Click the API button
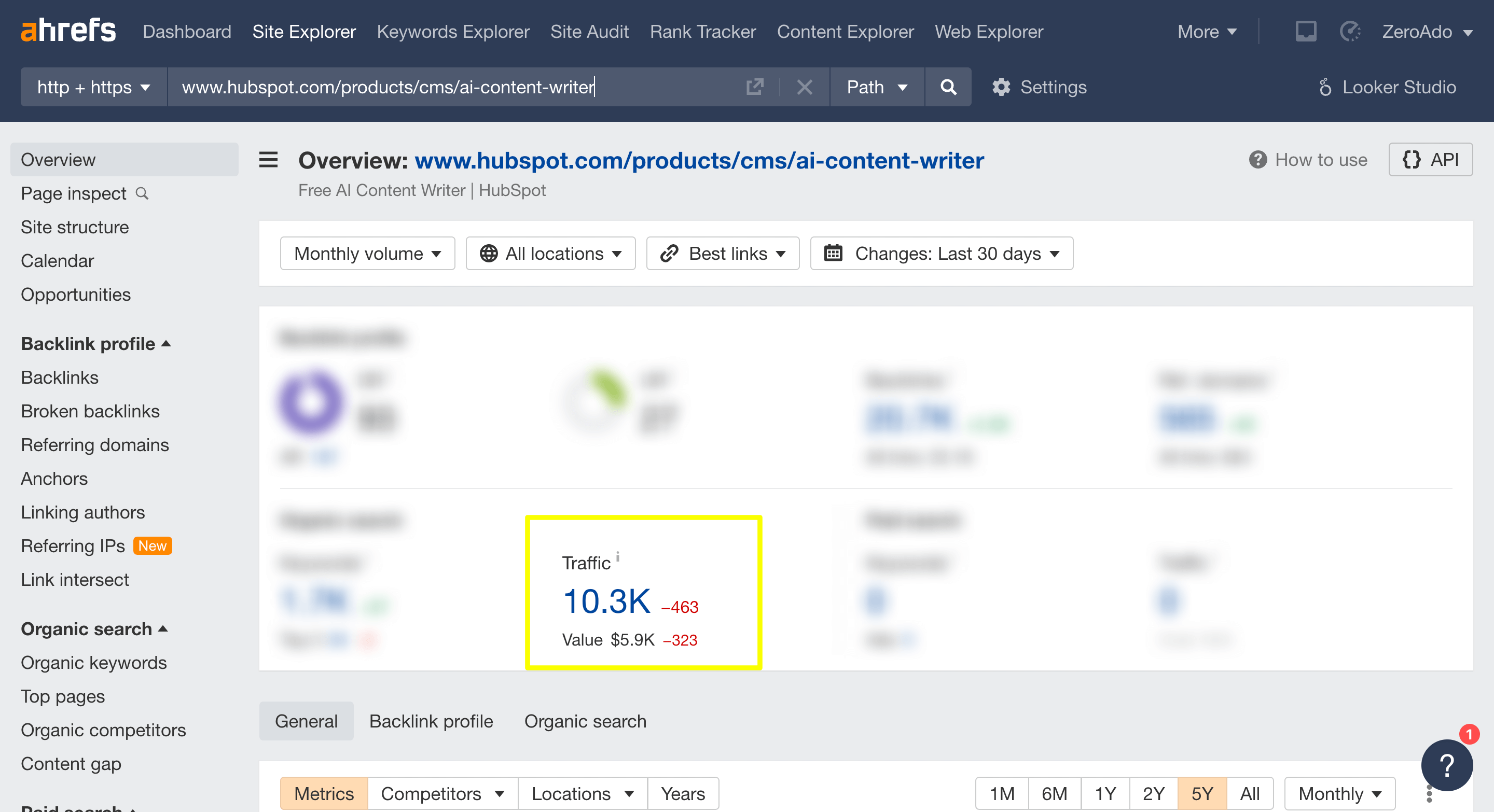Viewport: 1494px width, 812px height. 1430,159
